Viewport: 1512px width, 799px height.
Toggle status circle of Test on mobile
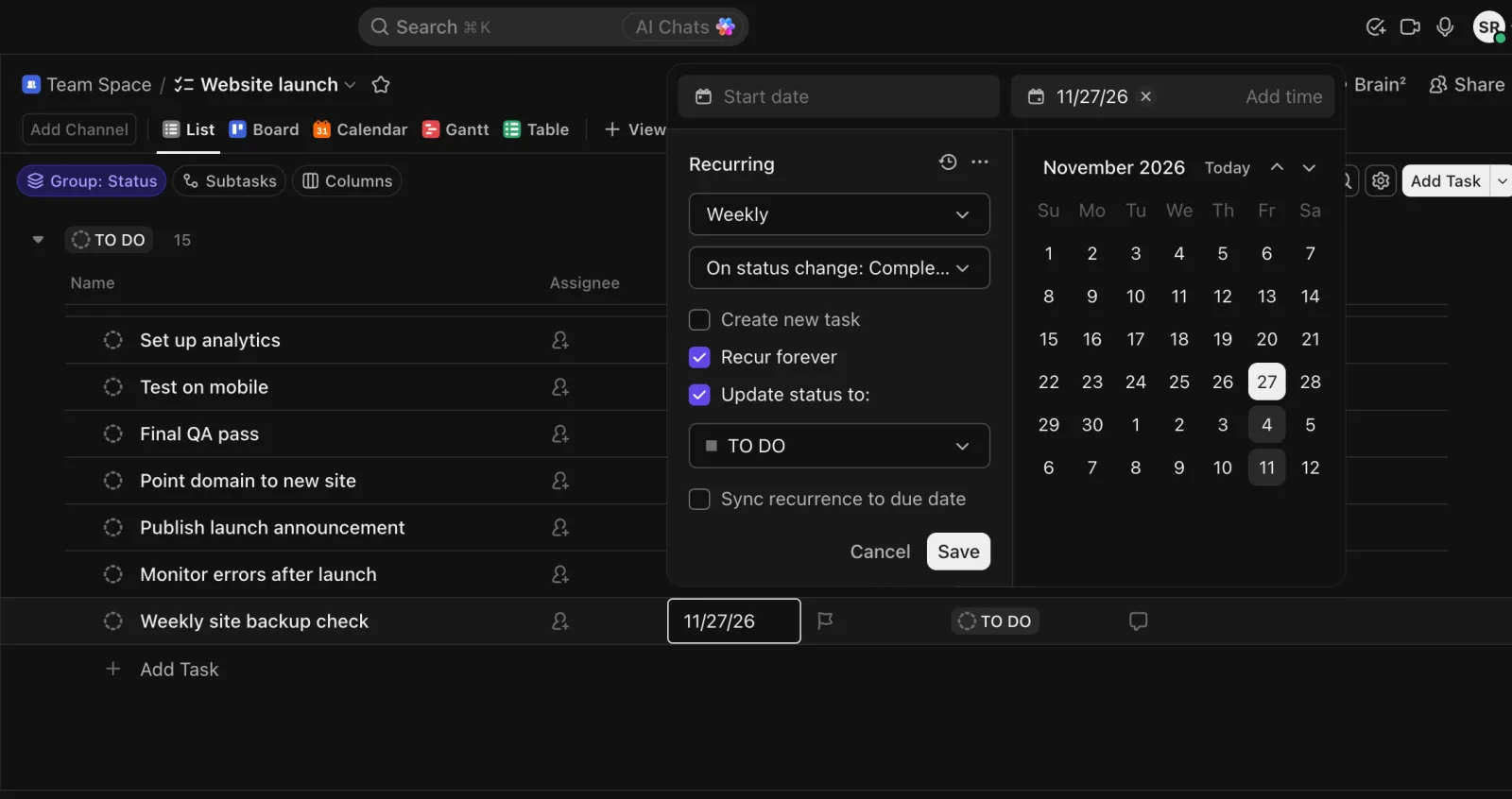(x=113, y=387)
